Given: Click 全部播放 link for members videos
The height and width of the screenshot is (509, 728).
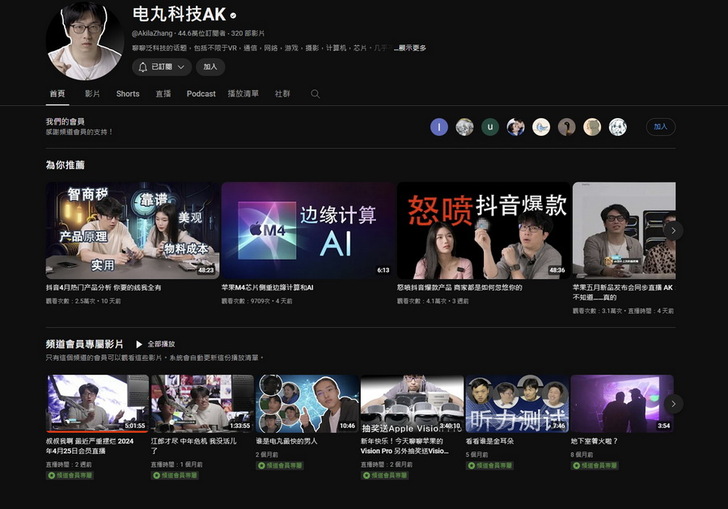Looking at the screenshot, I should 161,344.
